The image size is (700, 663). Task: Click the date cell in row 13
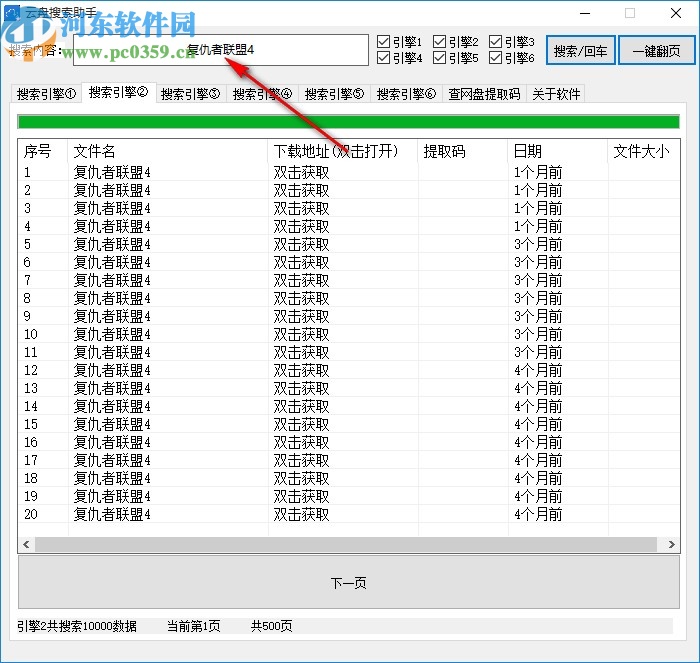click(538, 388)
